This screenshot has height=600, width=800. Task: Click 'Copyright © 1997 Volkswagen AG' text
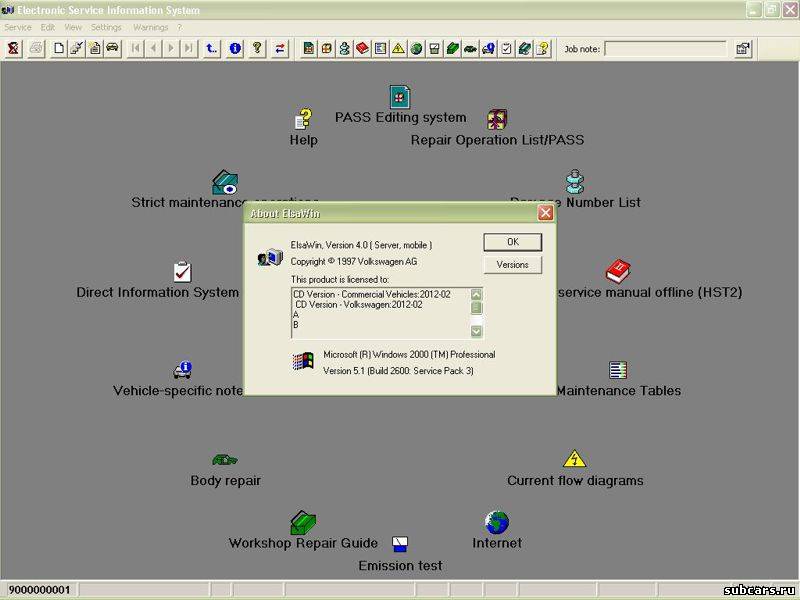[x=354, y=261]
